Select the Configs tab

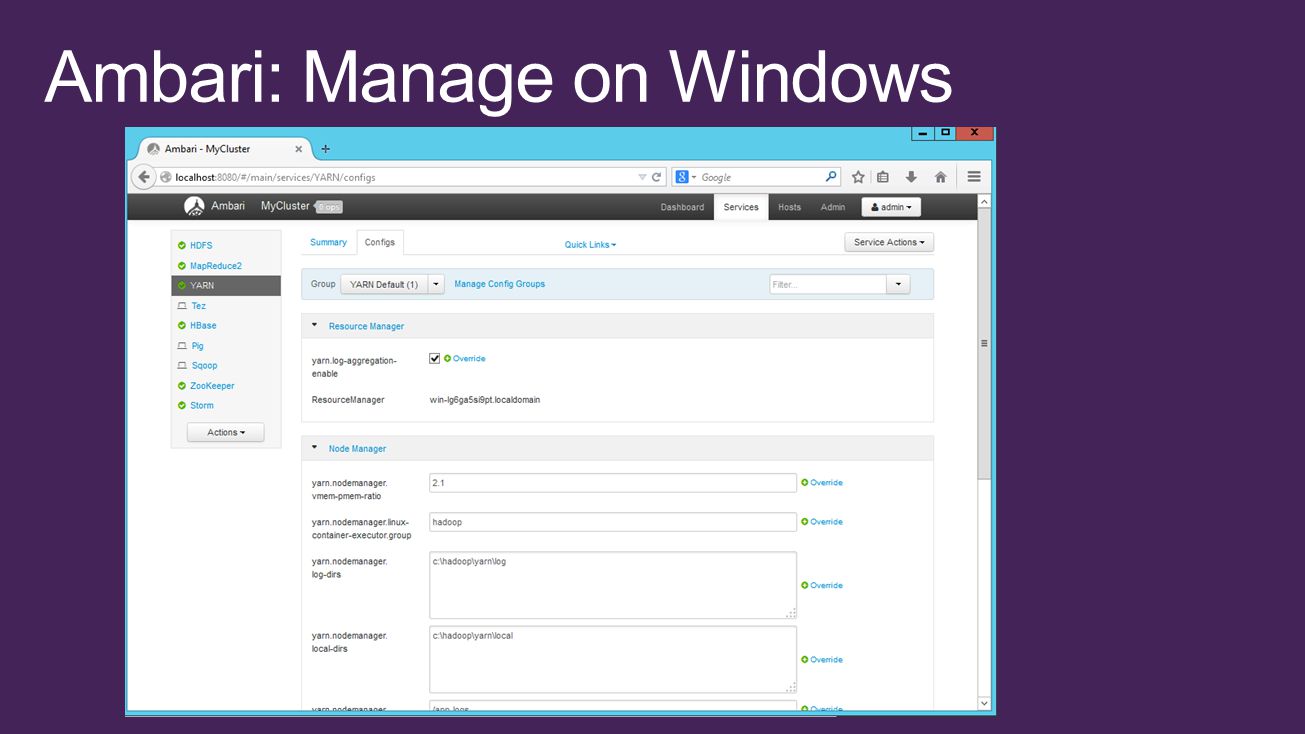[x=380, y=242]
